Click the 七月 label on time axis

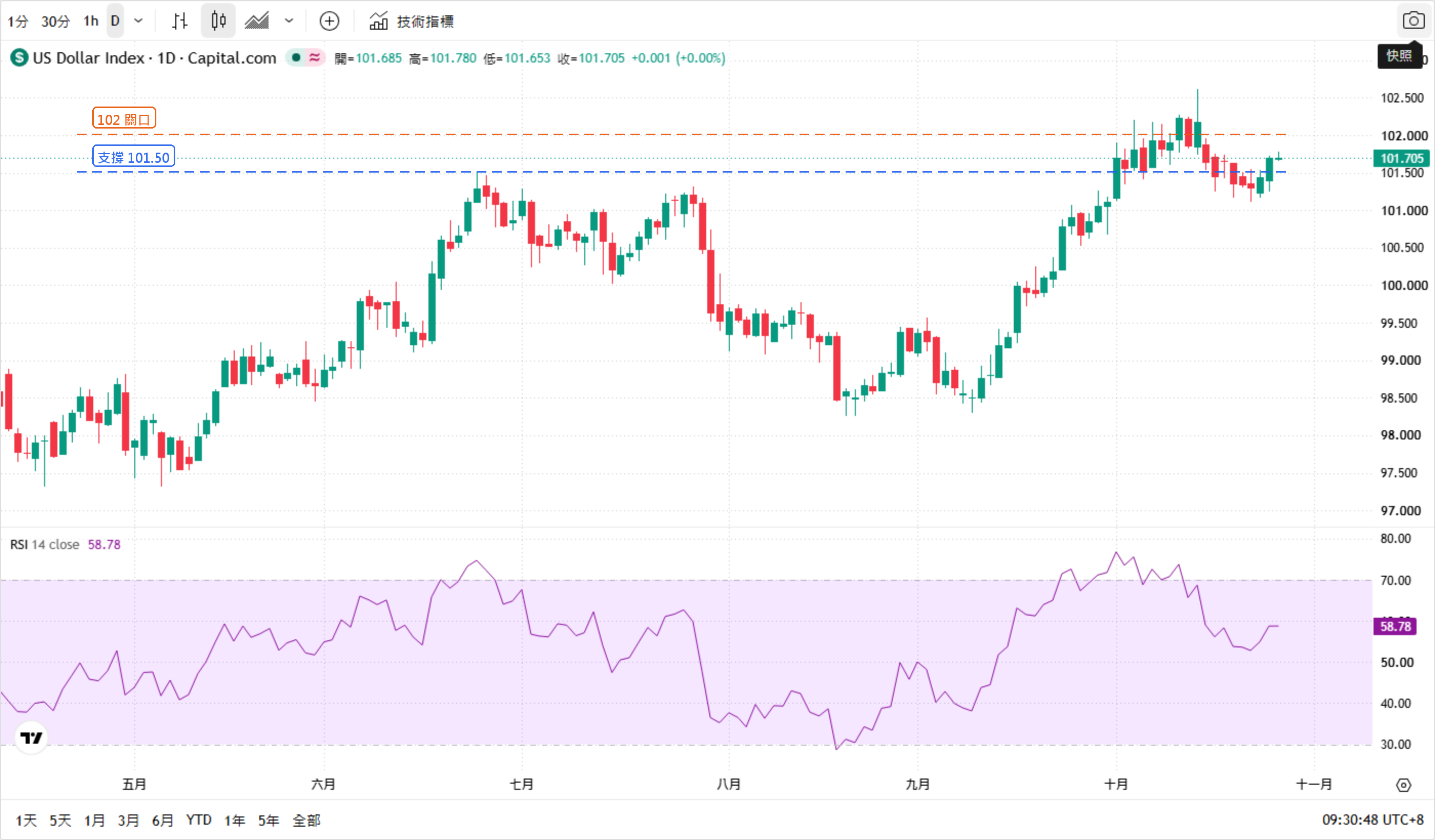[522, 784]
